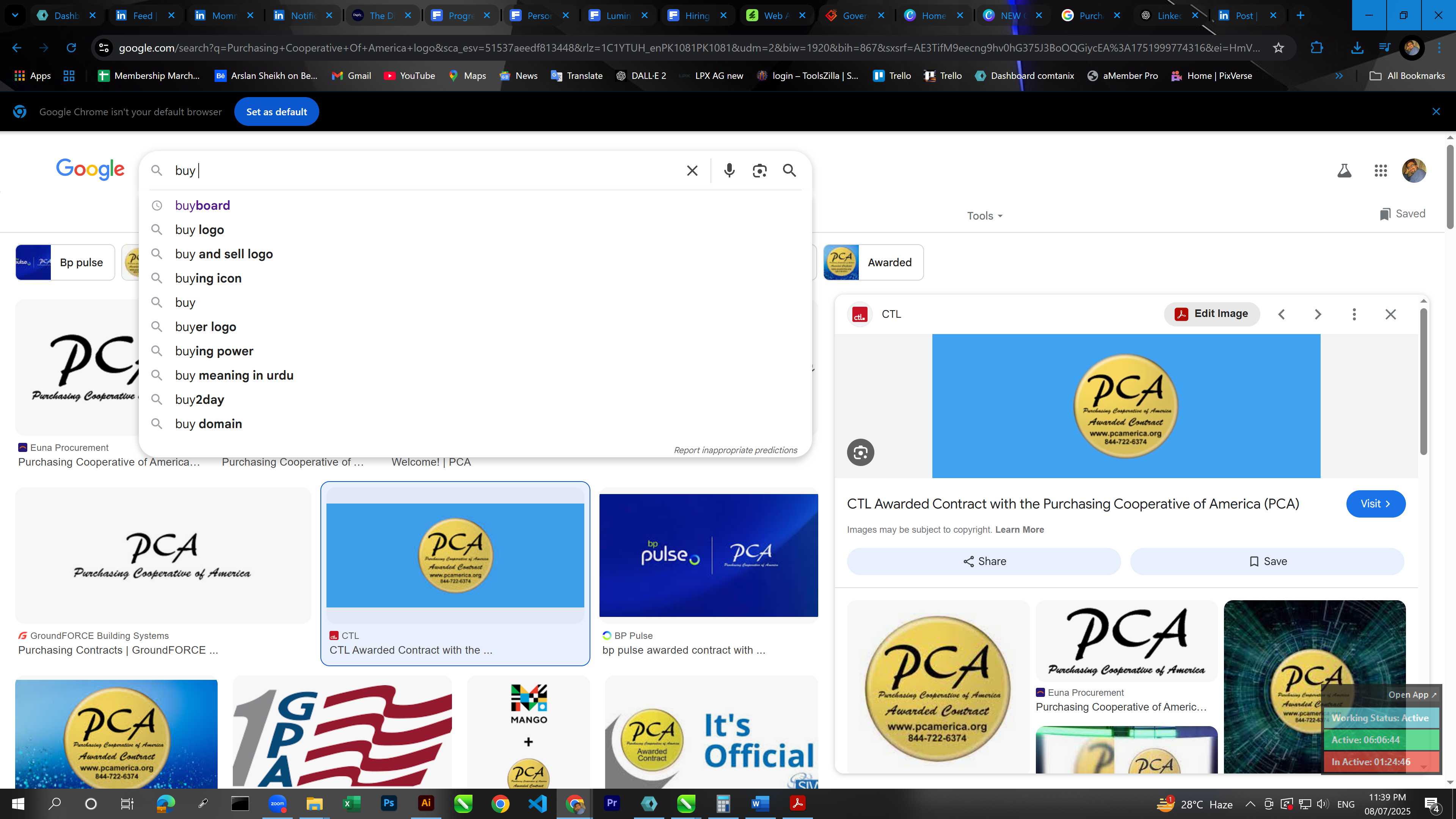The height and width of the screenshot is (819, 1456).
Task: Expand the Tools dropdown
Action: [985, 216]
